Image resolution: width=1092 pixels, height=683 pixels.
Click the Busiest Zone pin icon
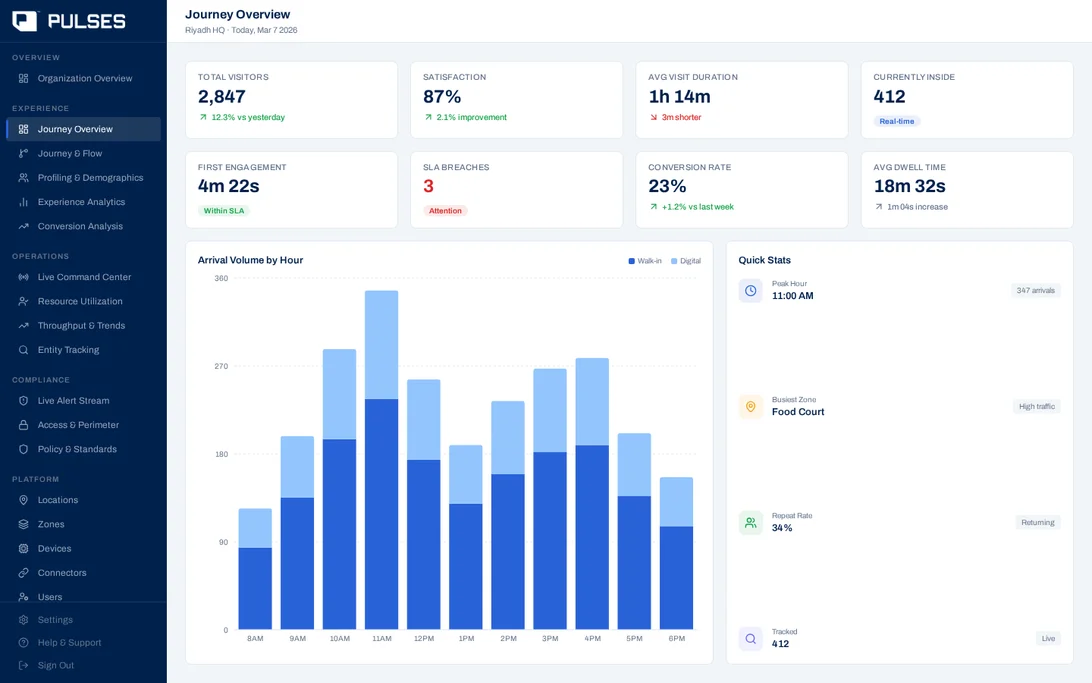pos(751,407)
